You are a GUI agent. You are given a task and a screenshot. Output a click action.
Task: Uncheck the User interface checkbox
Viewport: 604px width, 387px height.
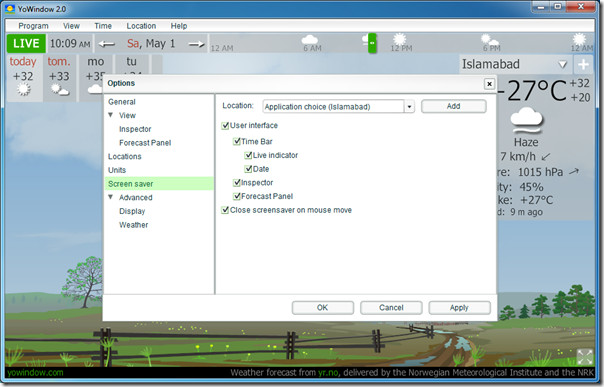pos(225,126)
